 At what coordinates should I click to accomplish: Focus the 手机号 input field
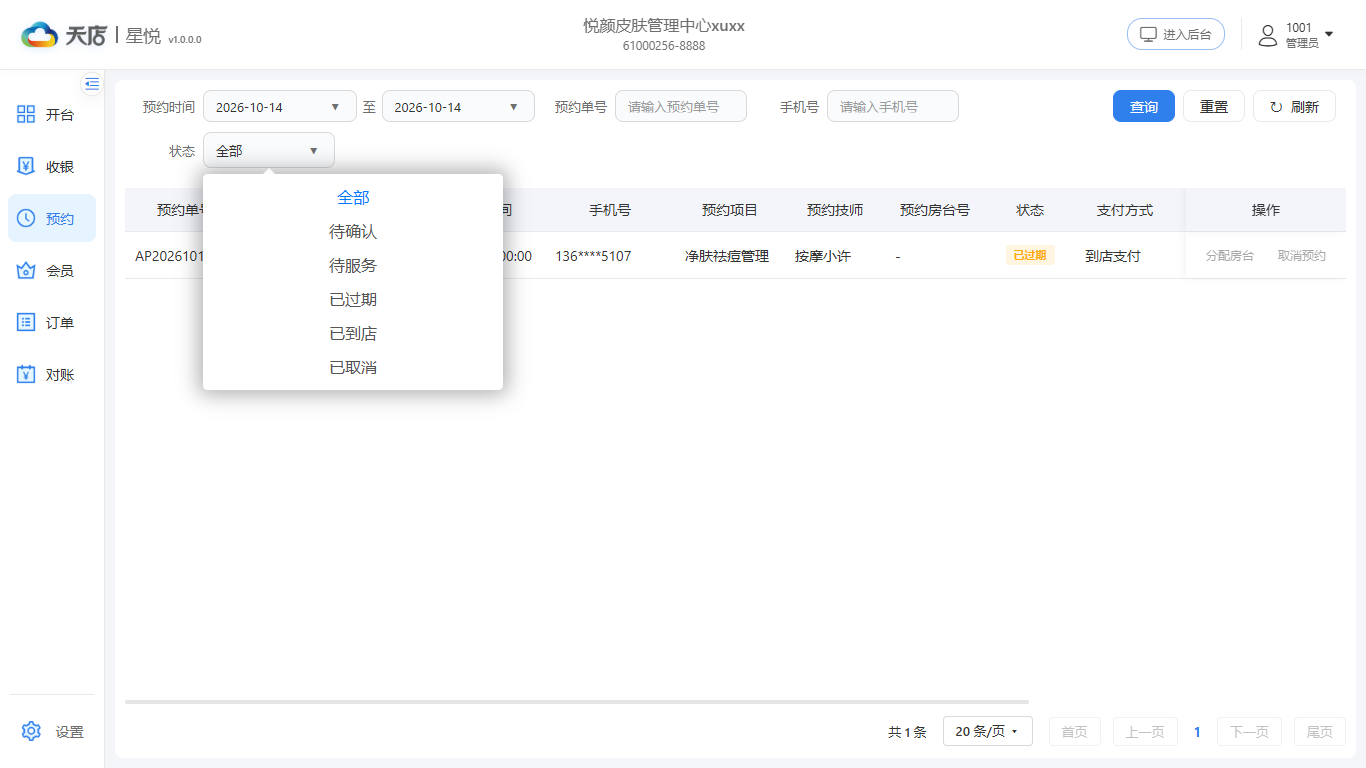tap(893, 107)
